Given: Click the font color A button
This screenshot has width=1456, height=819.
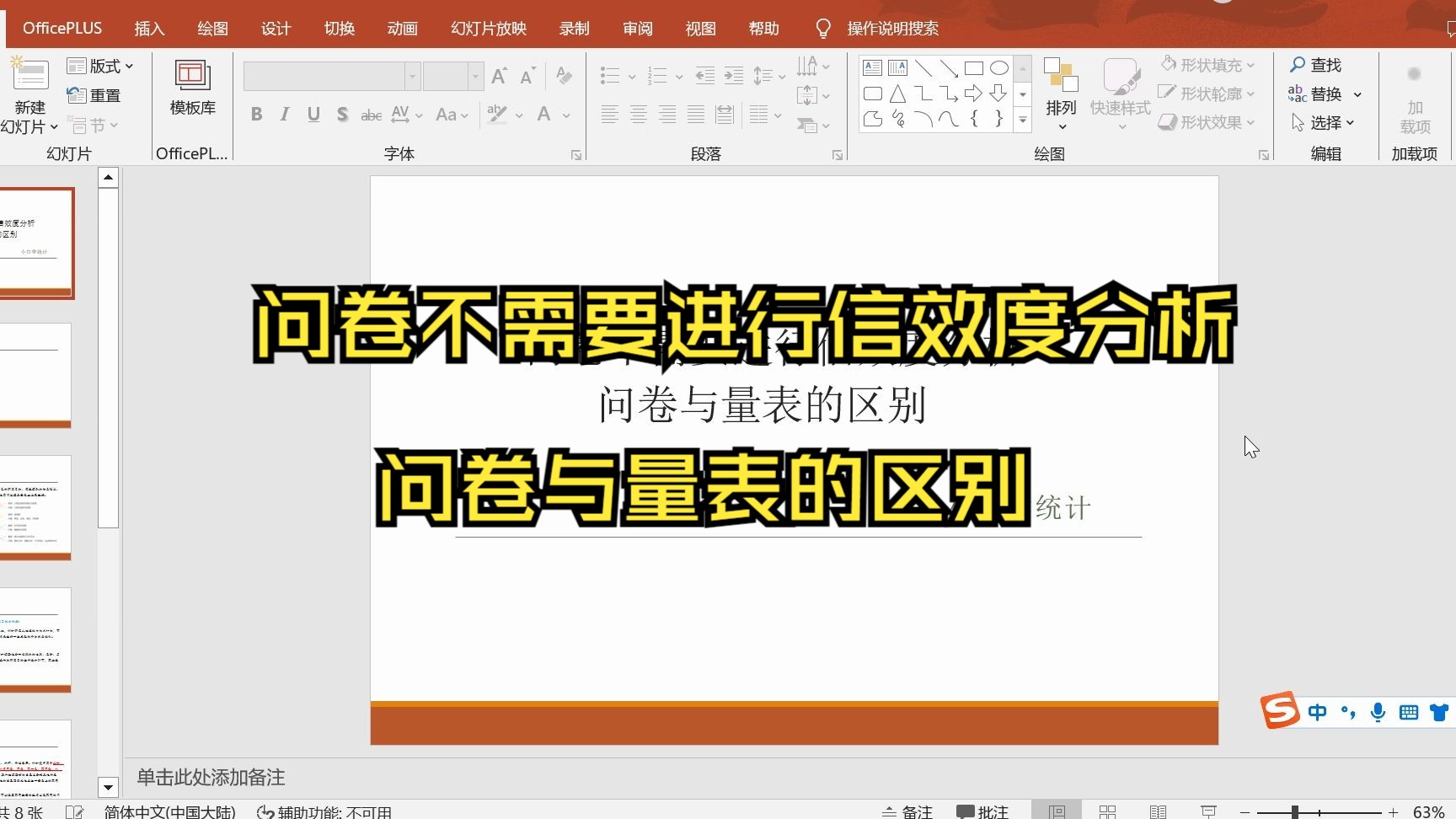Looking at the screenshot, I should [x=544, y=115].
